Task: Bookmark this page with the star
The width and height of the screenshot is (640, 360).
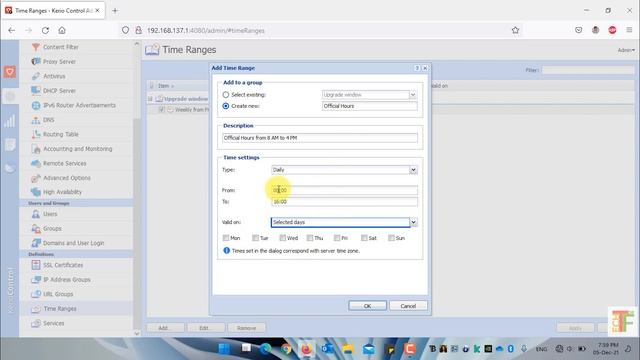Action: click(x=516, y=30)
